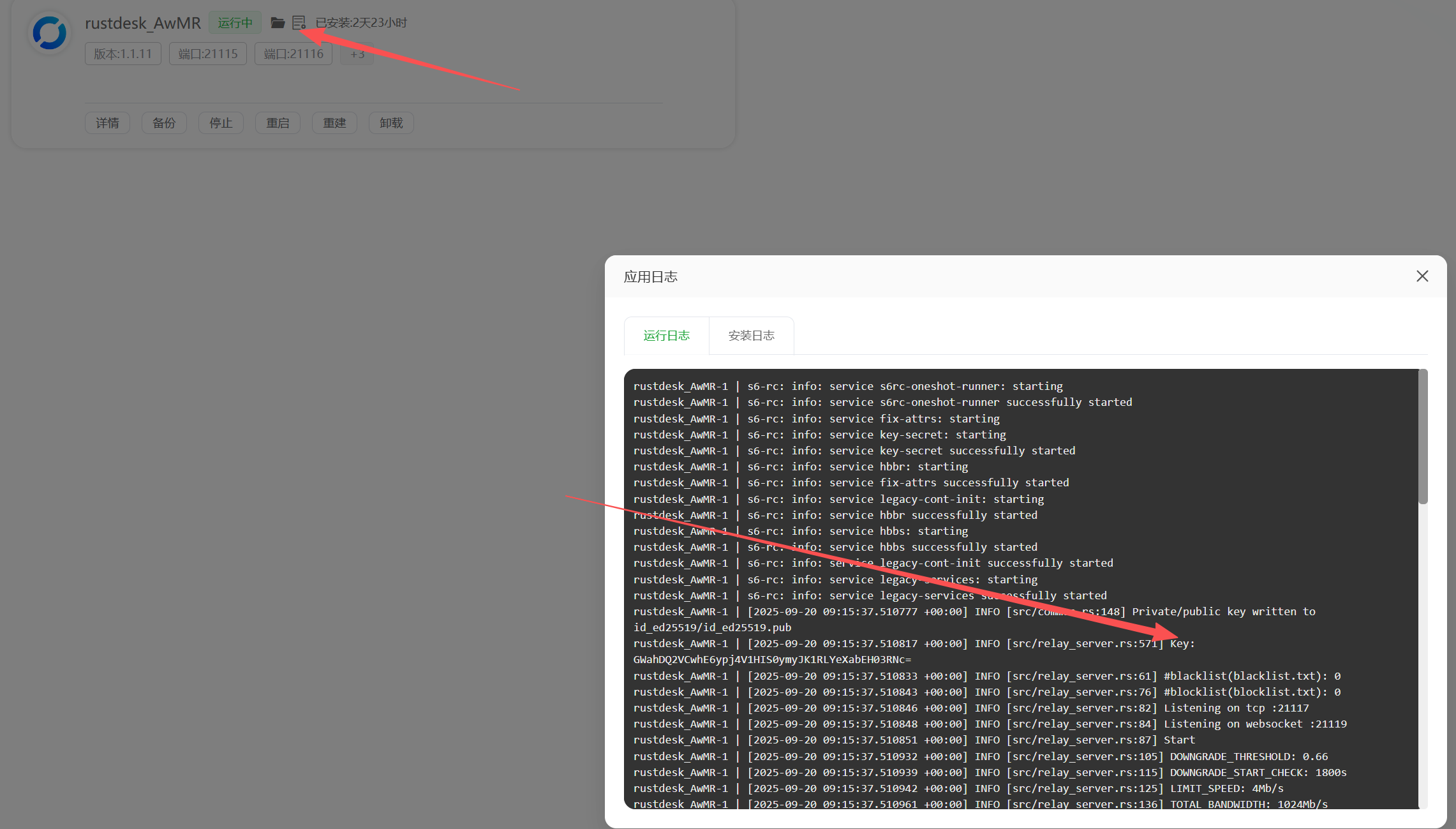Click the 重启 button
The height and width of the screenshot is (829, 1456).
278,123
